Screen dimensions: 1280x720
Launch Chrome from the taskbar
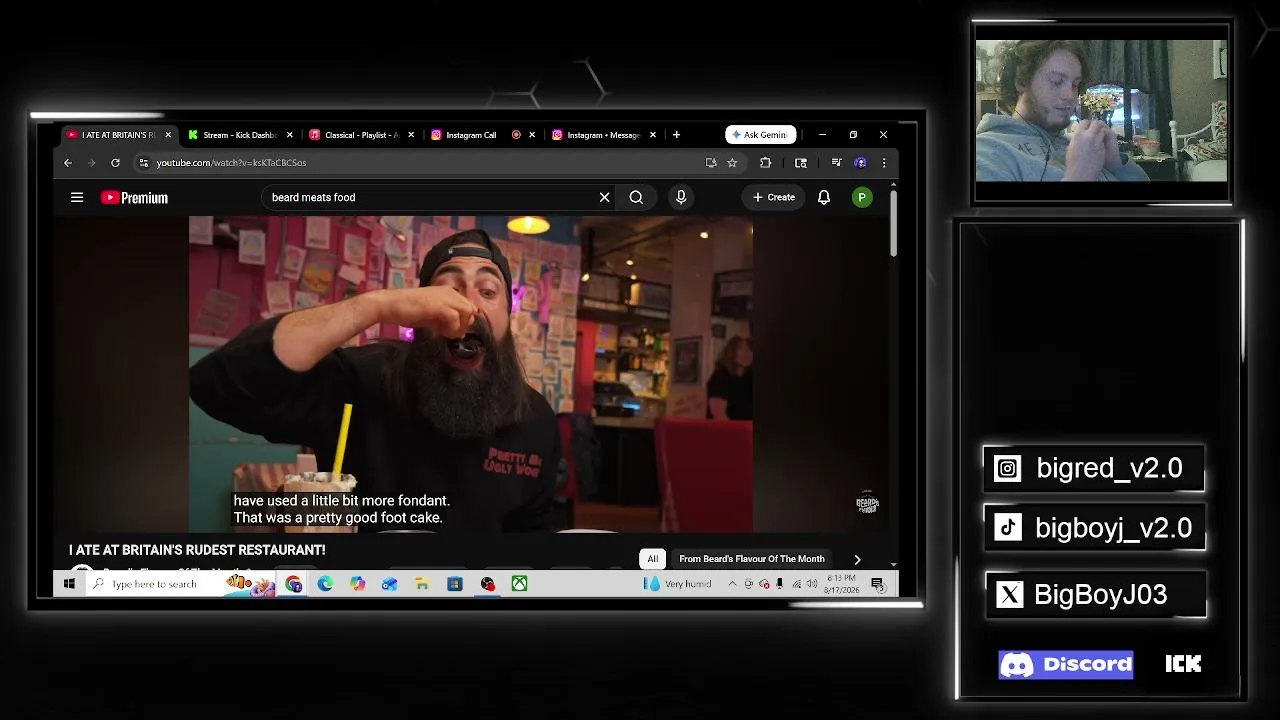pyautogui.click(x=294, y=584)
